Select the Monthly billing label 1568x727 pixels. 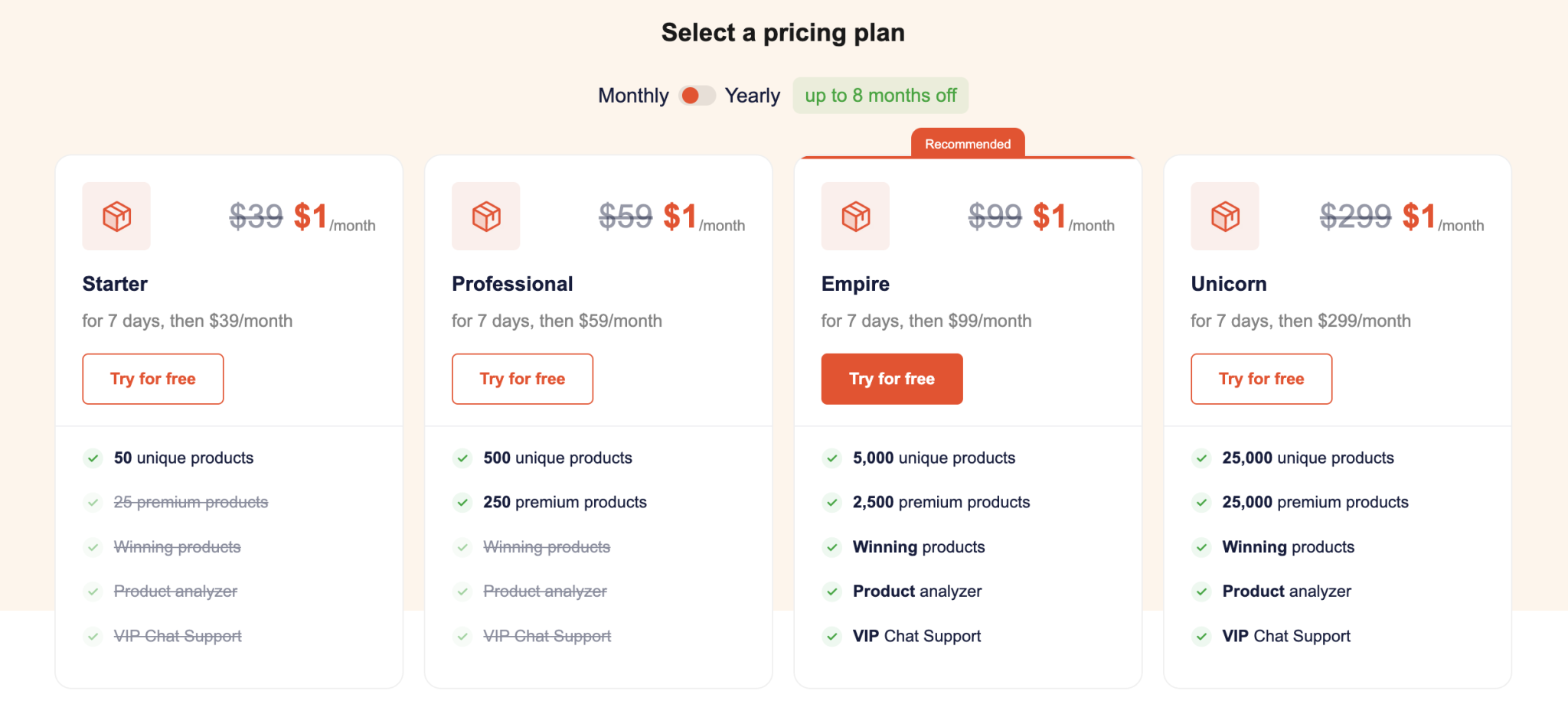(x=633, y=96)
